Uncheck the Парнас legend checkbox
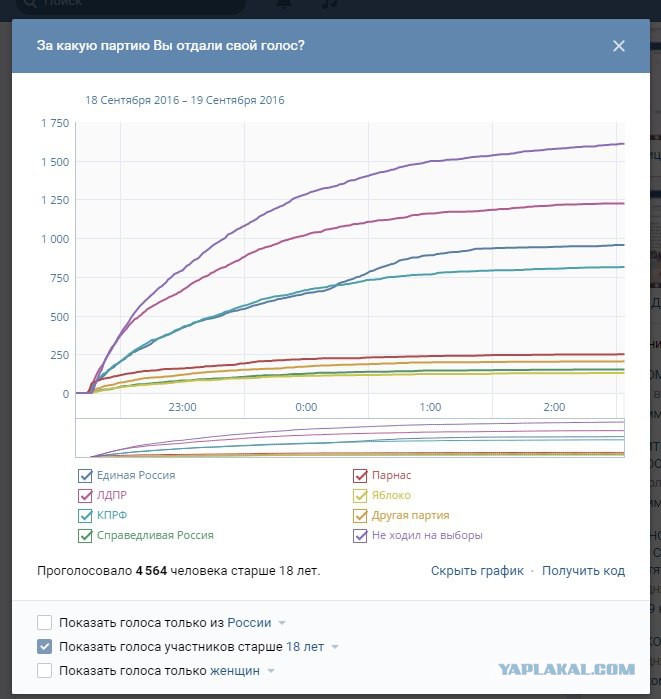The height and width of the screenshot is (699, 661). (x=360, y=476)
